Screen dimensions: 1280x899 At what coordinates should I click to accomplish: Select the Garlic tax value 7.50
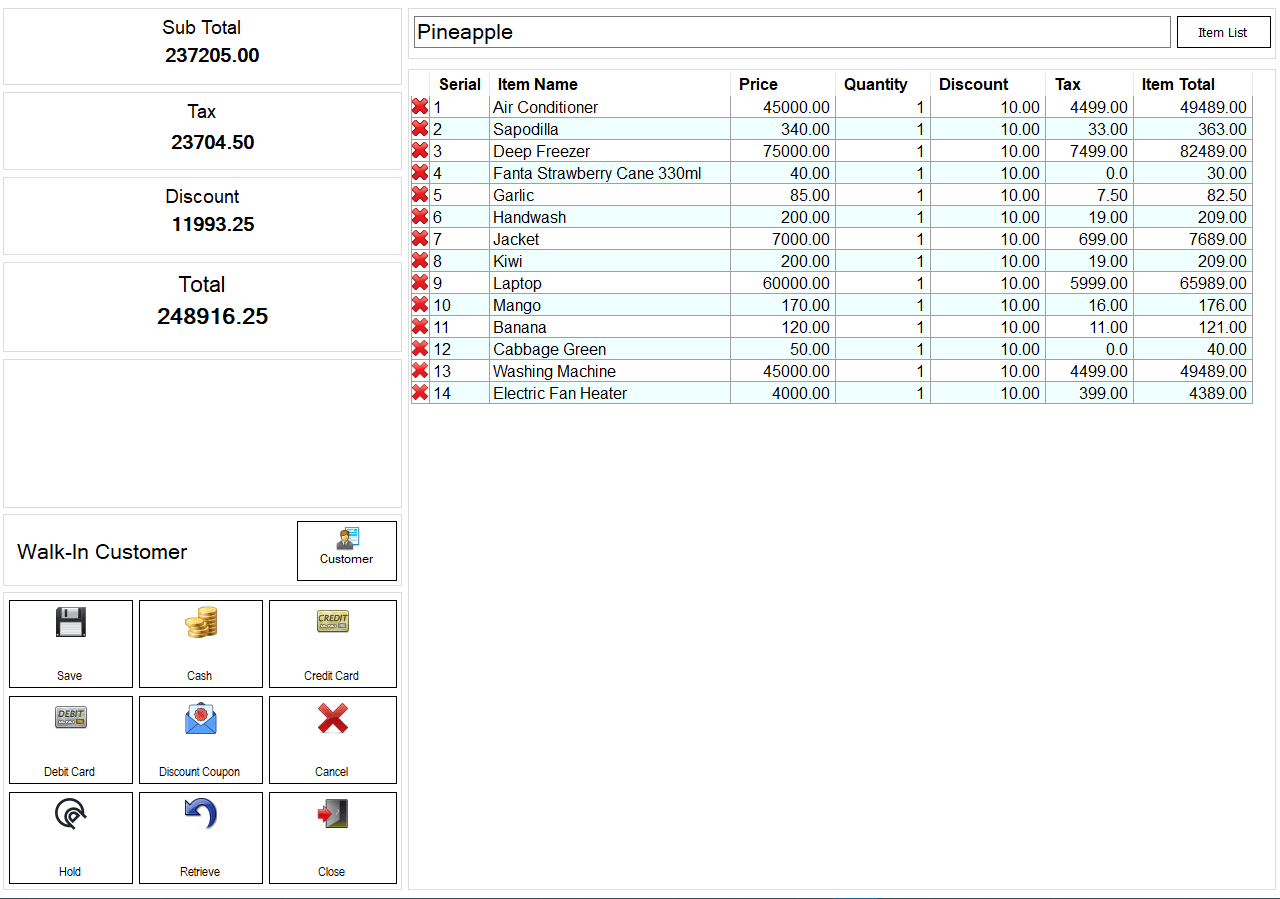click(x=1089, y=195)
